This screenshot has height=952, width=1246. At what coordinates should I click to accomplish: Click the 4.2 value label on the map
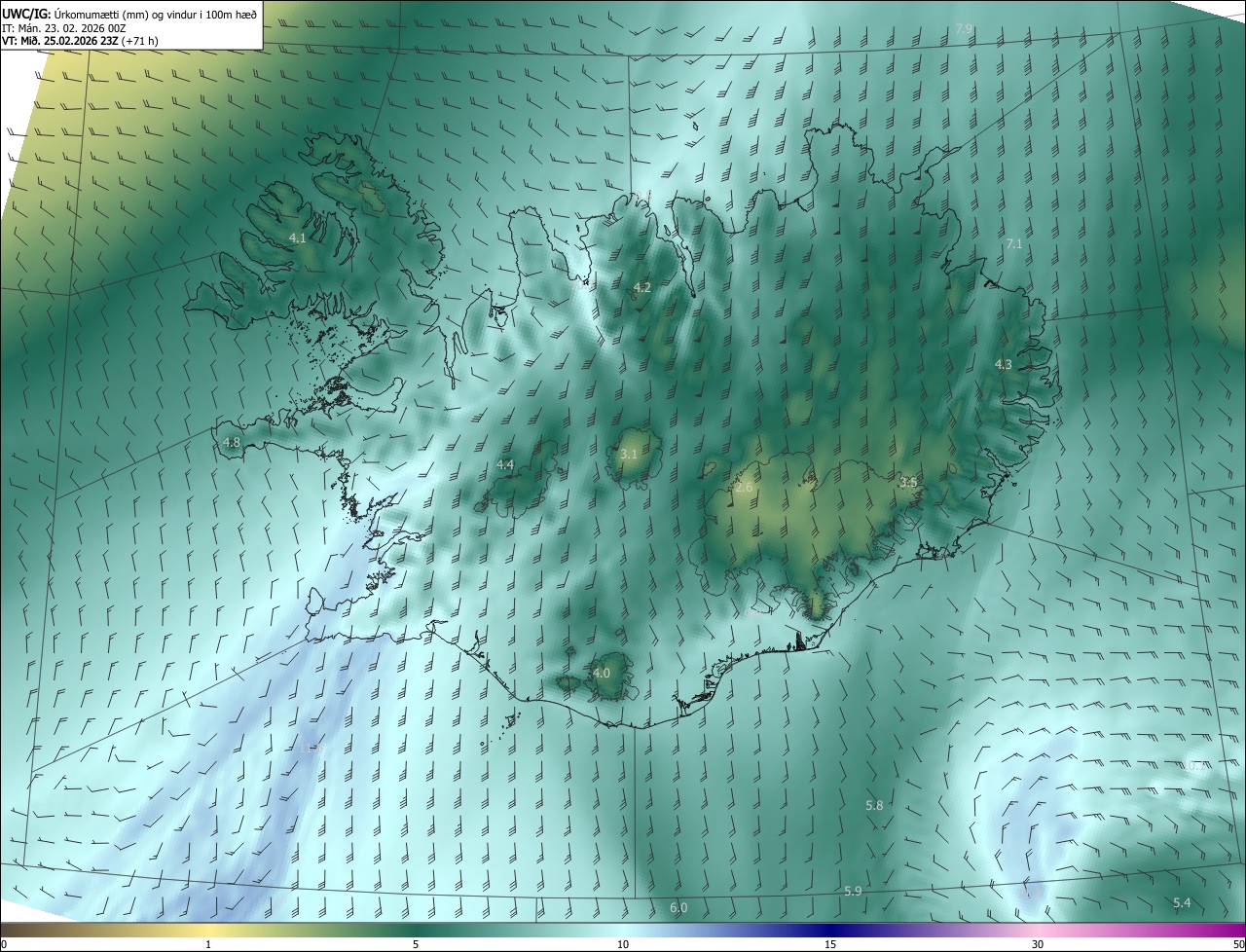(642, 287)
